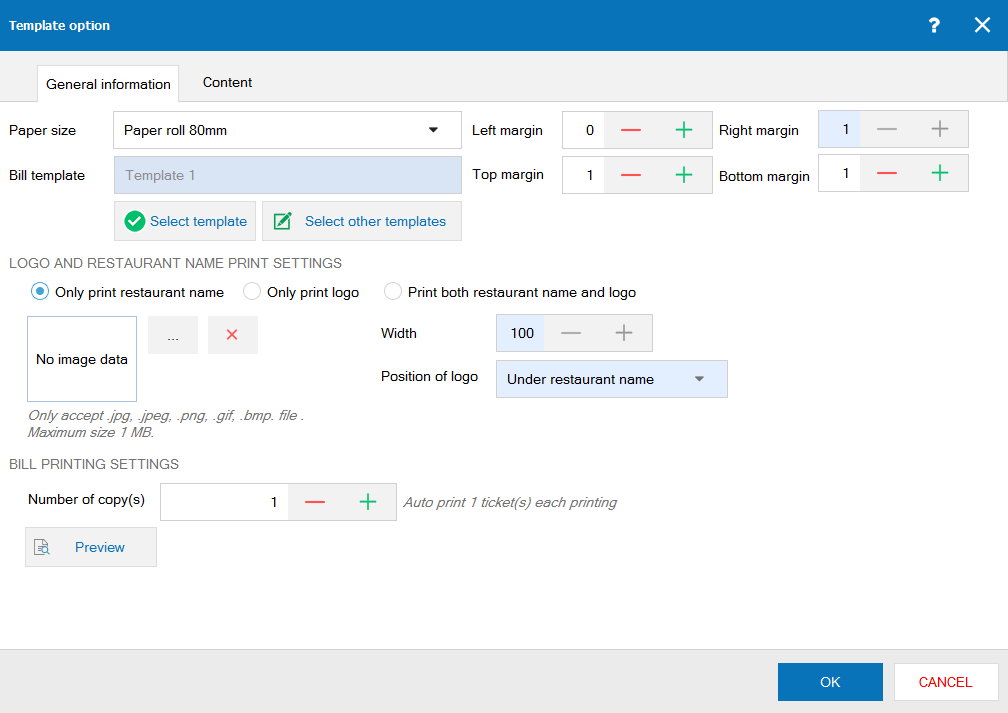Screen dimensions: 1008x713
Task: Decrease the left margin with minus icon
Action: [631, 130]
